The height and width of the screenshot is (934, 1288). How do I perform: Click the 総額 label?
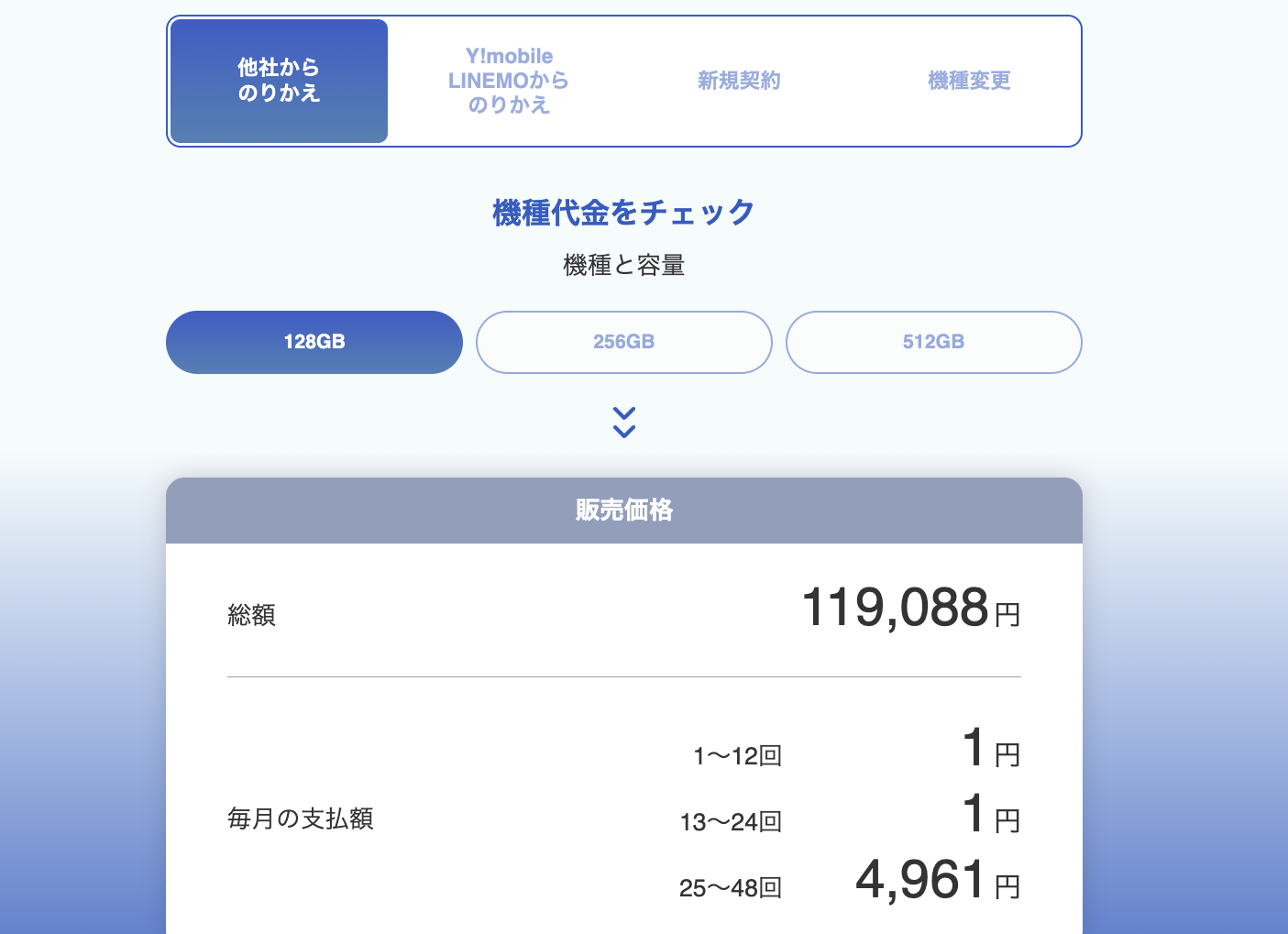pyautogui.click(x=251, y=615)
